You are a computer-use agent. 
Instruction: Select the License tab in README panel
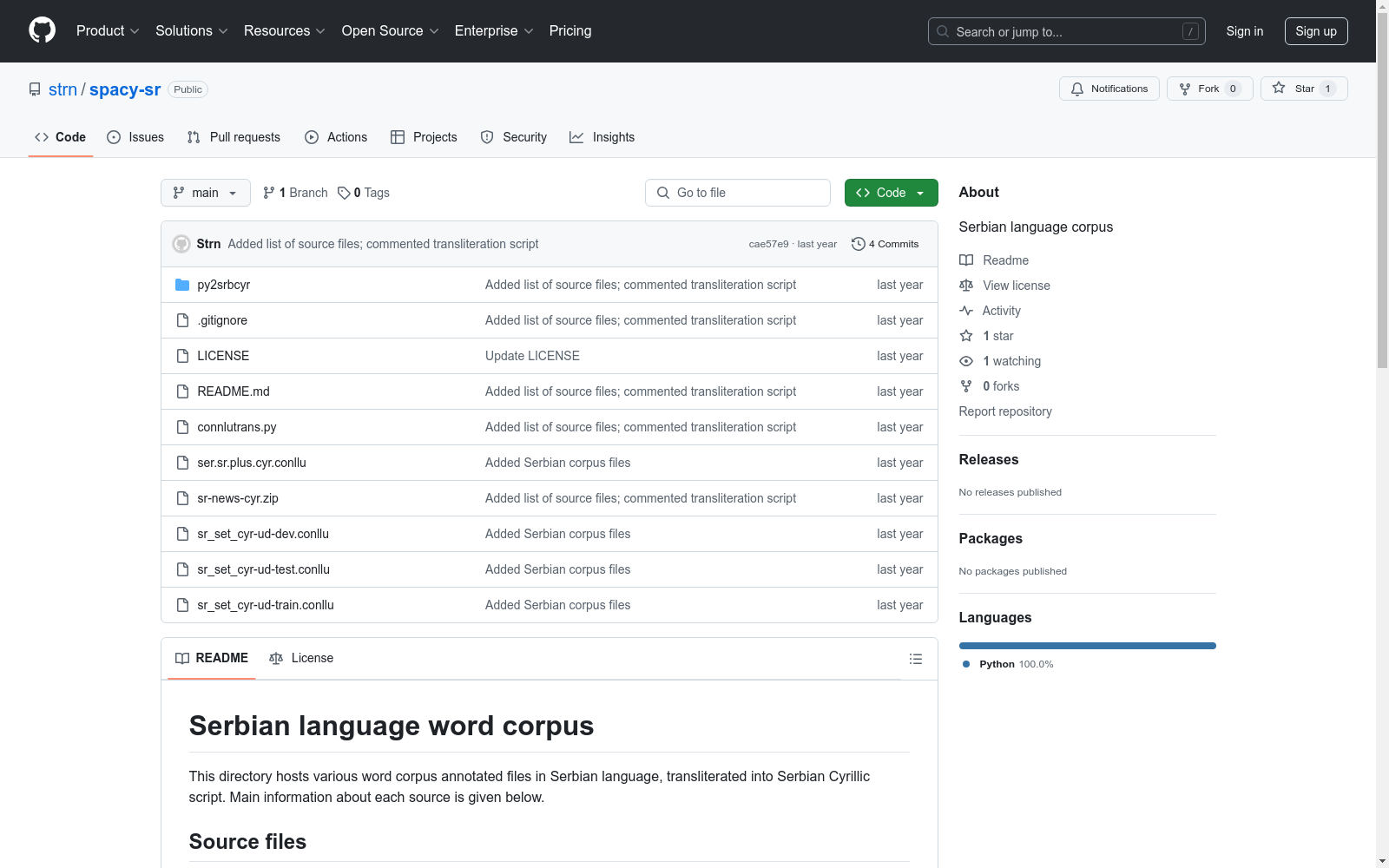tap(301, 659)
